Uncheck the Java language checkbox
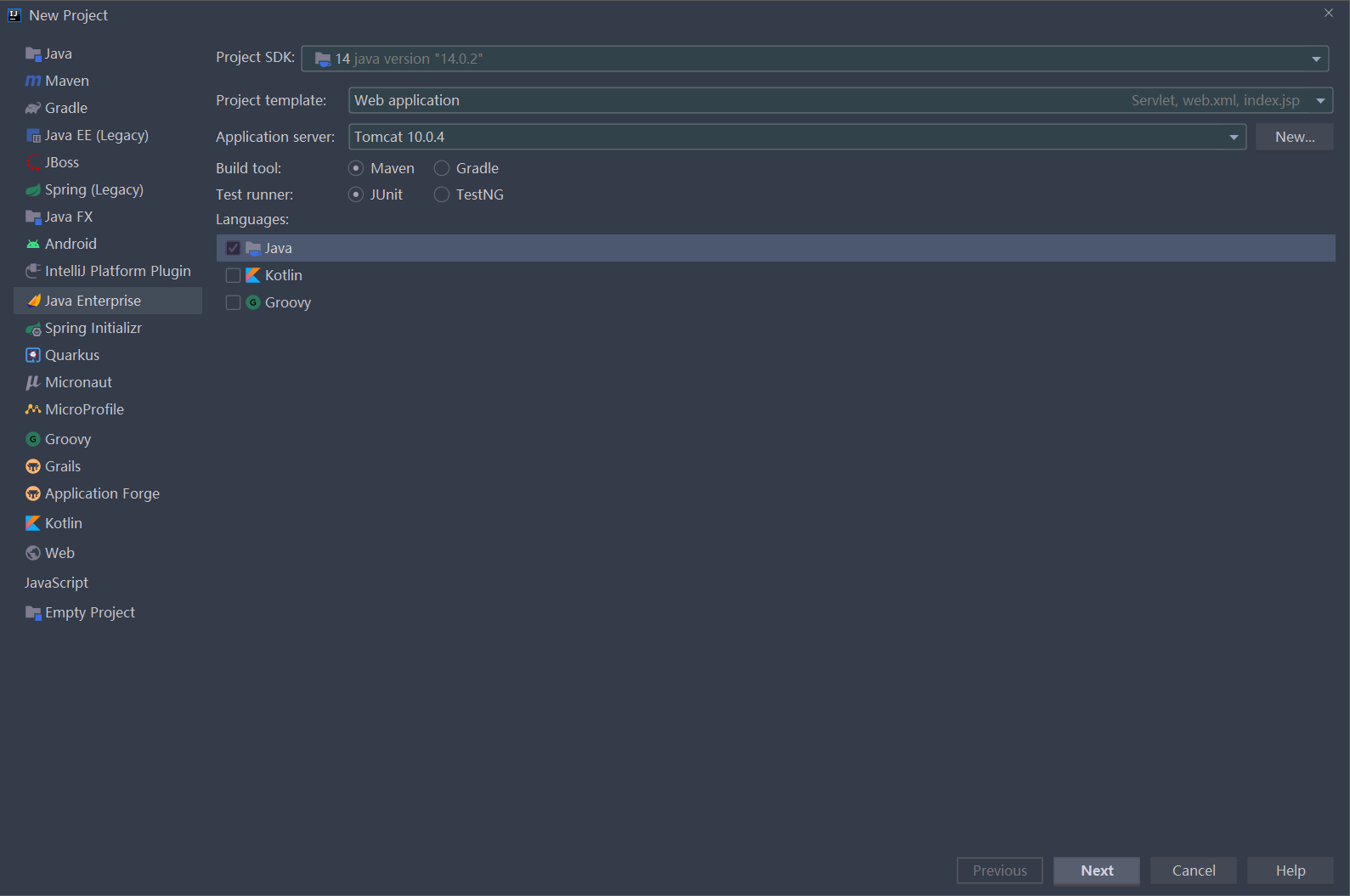This screenshot has height=896, width=1350. pyautogui.click(x=233, y=248)
